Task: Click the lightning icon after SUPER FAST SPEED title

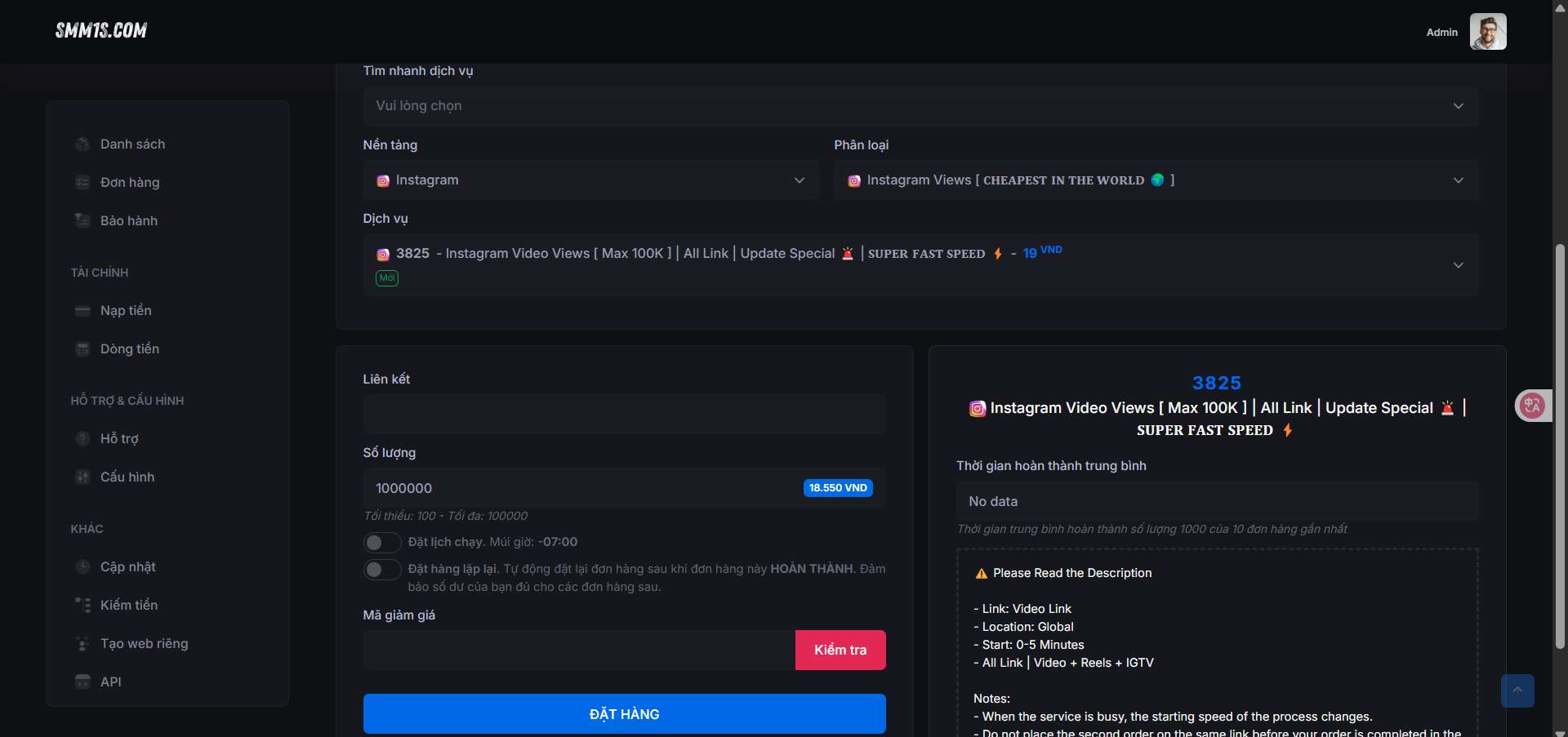Action: click(1288, 430)
